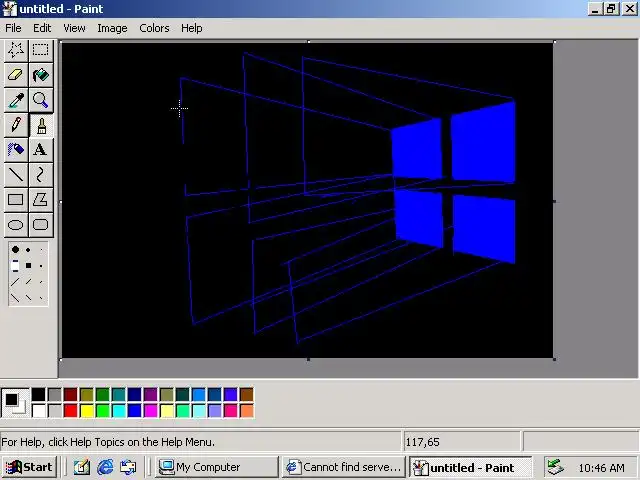Pick the lime green swatch
The height and width of the screenshot is (480, 640).
[102, 411]
